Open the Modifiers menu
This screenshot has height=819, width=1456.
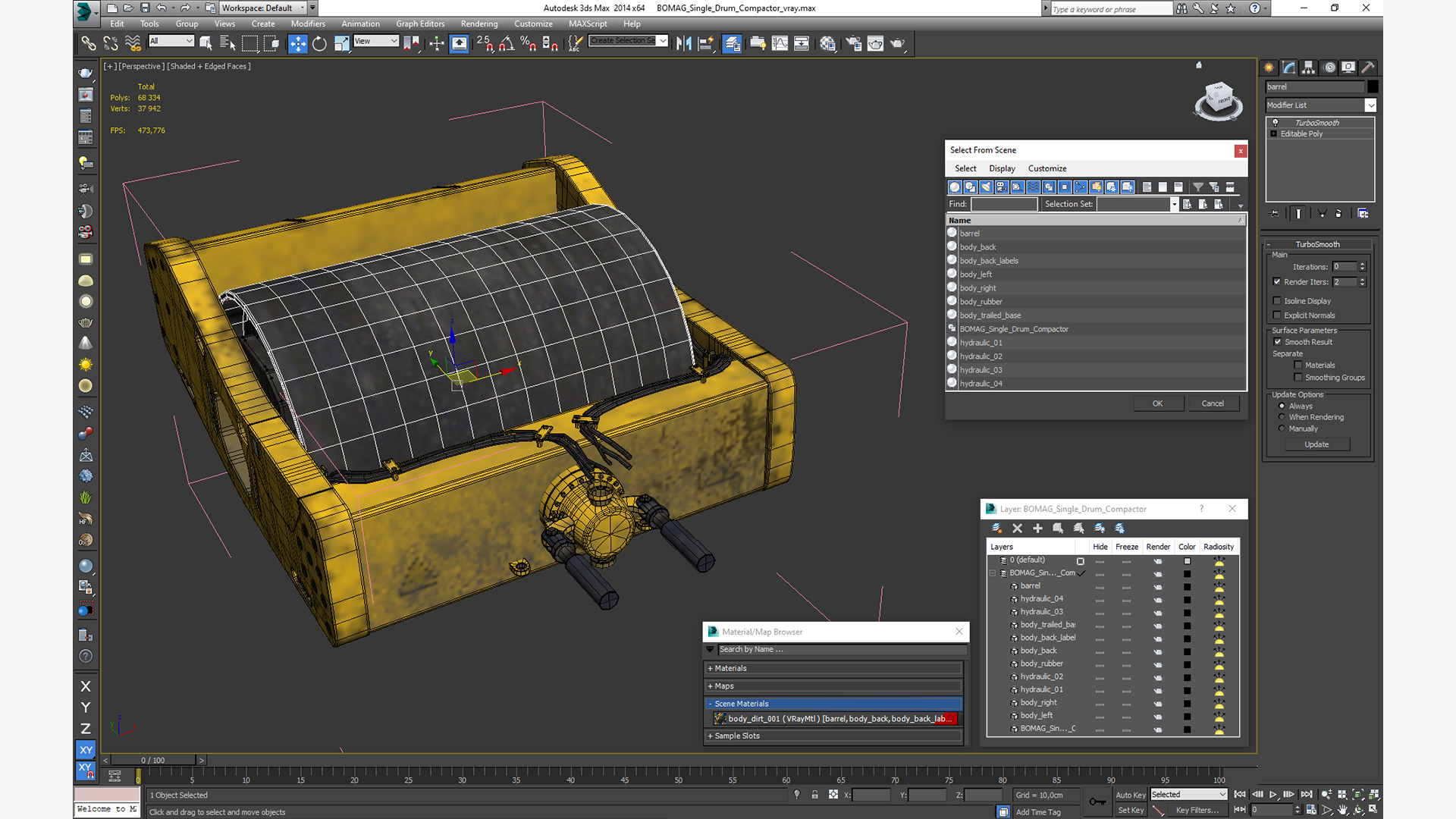point(308,24)
